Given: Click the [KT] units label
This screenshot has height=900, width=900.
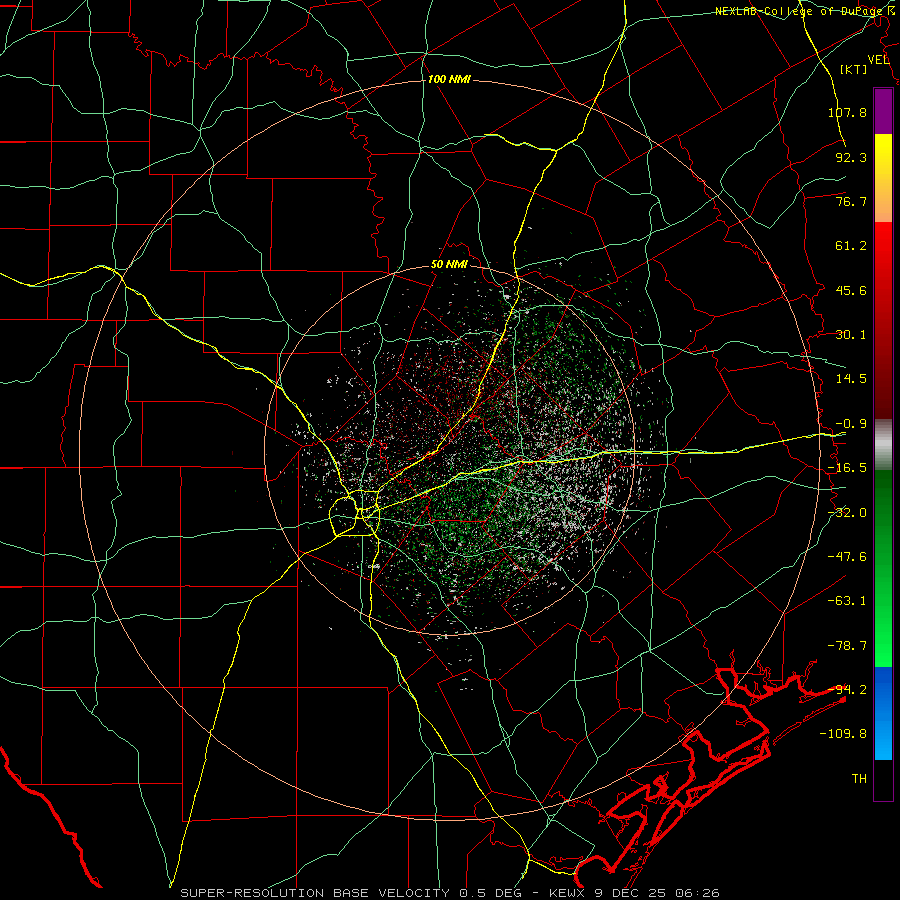Looking at the screenshot, I should [853, 69].
